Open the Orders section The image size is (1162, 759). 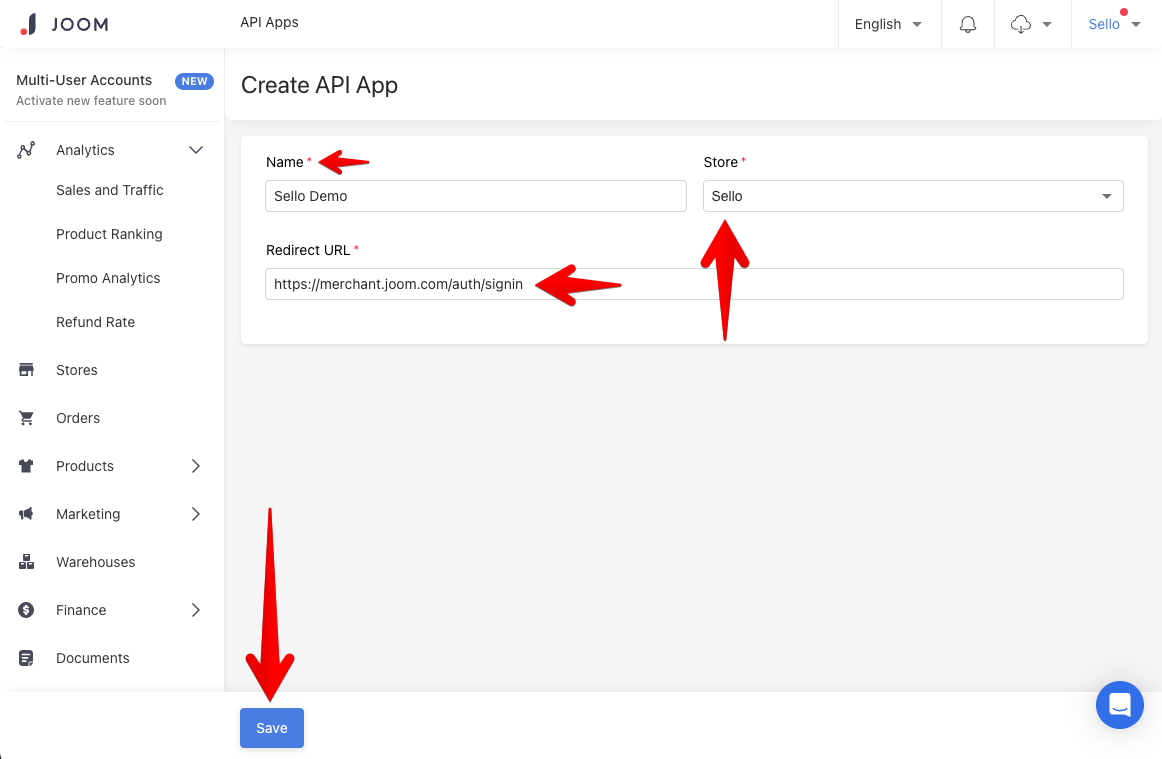[x=78, y=418]
